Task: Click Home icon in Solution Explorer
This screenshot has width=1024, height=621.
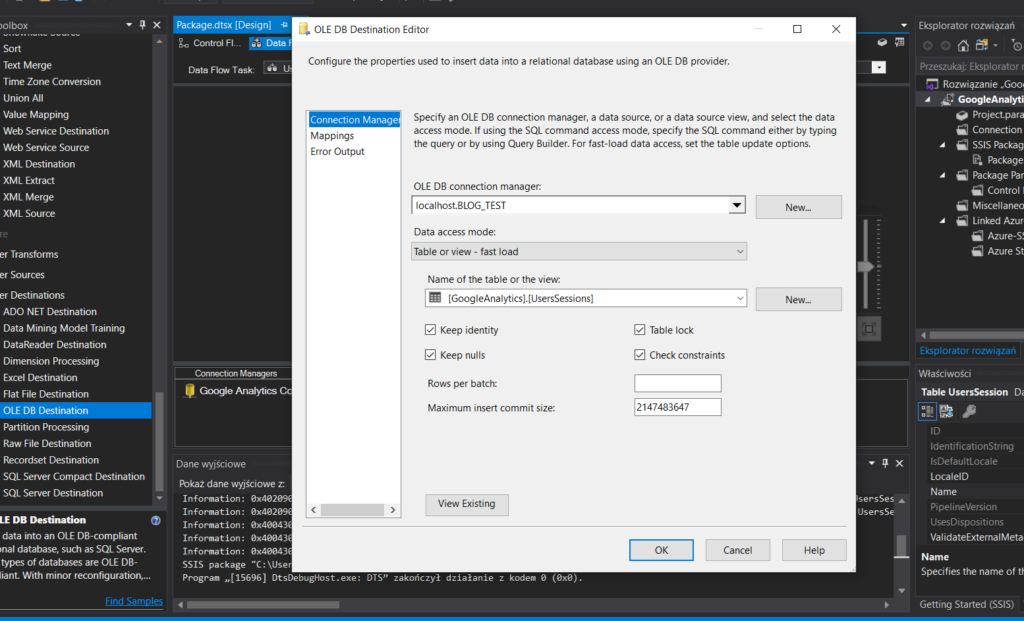Action: point(963,46)
